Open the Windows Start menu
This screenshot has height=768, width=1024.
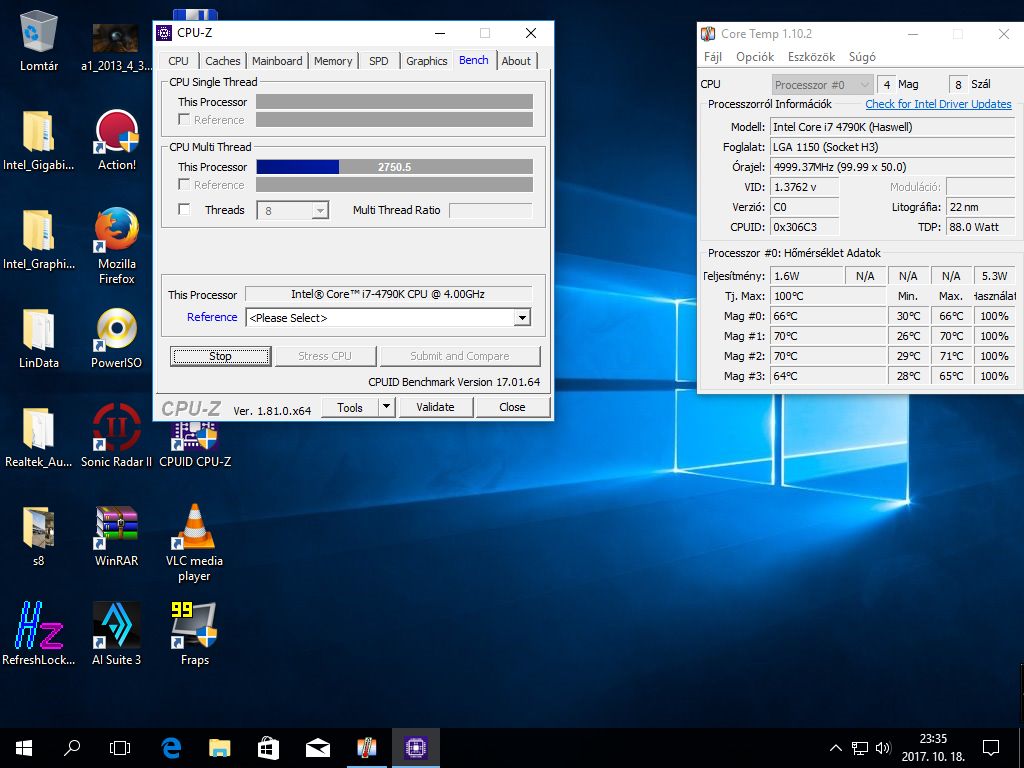click(x=24, y=748)
